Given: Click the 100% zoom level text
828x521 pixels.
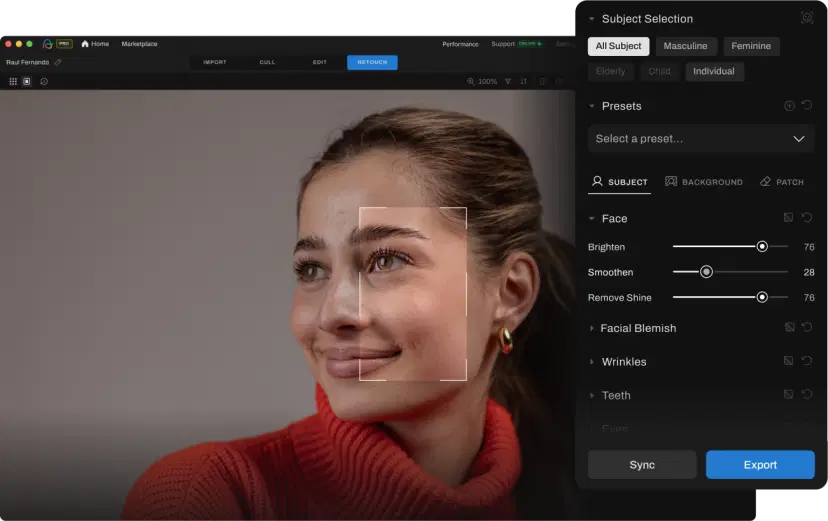Looking at the screenshot, I should click(487, 81).
